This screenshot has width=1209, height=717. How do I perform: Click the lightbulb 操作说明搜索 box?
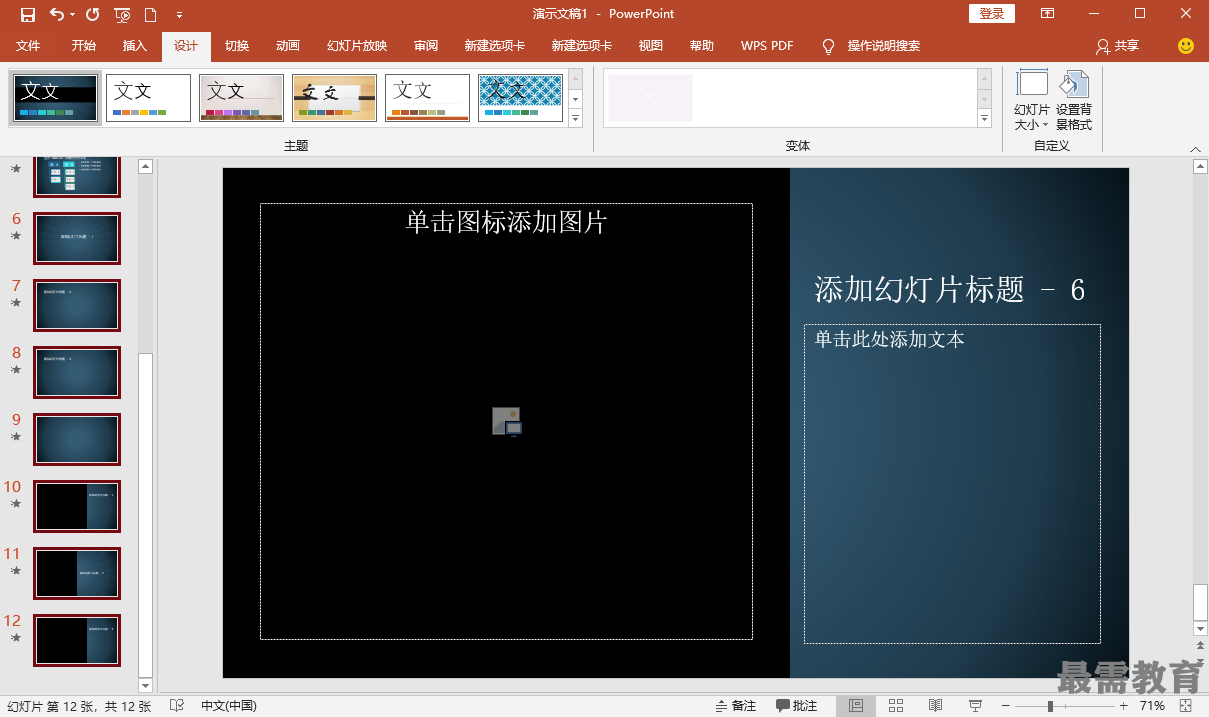[x=871, y=46]
